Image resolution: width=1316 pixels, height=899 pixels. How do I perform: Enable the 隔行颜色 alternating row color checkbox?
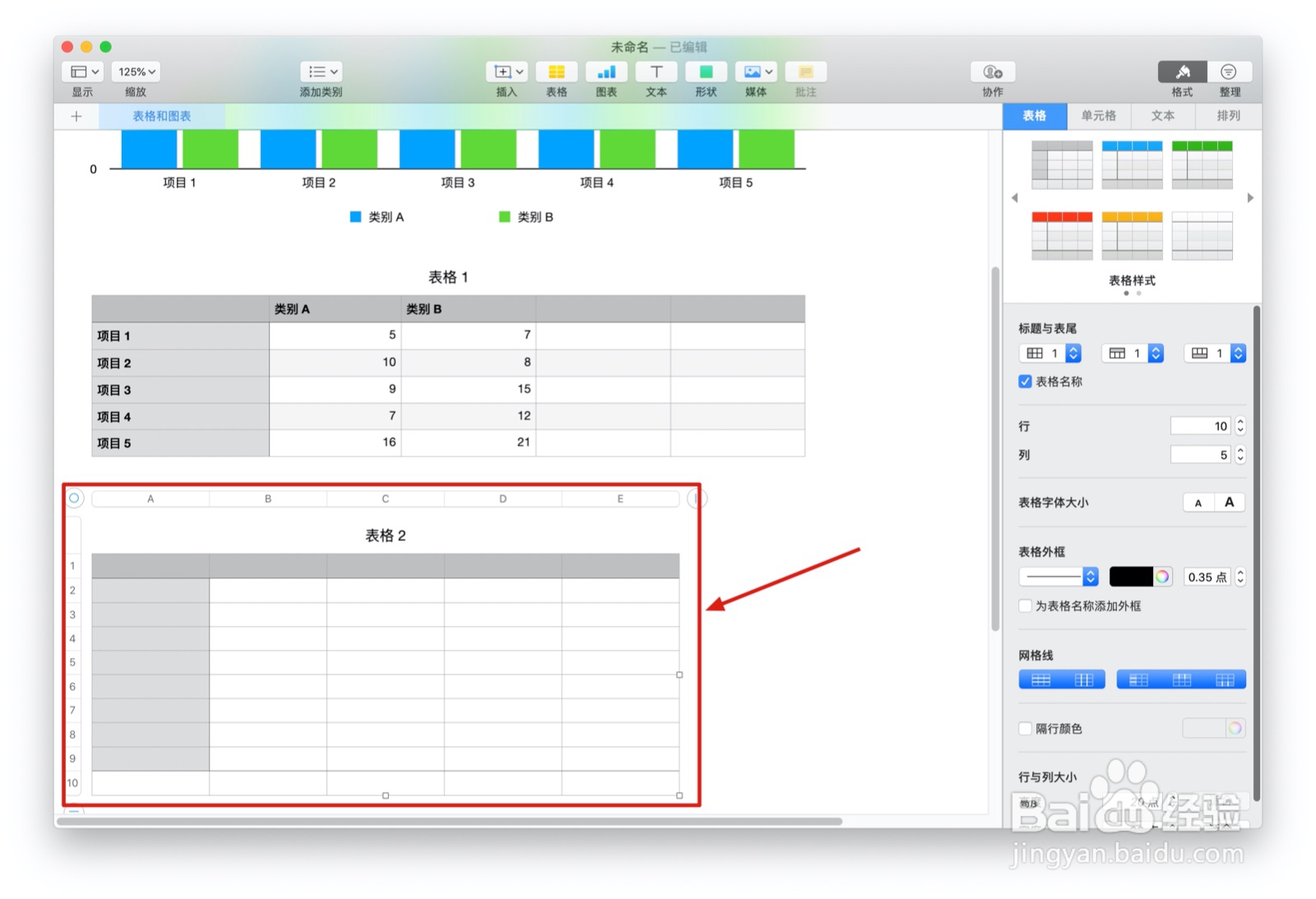pyautogui.click(x=1025, y=728)
